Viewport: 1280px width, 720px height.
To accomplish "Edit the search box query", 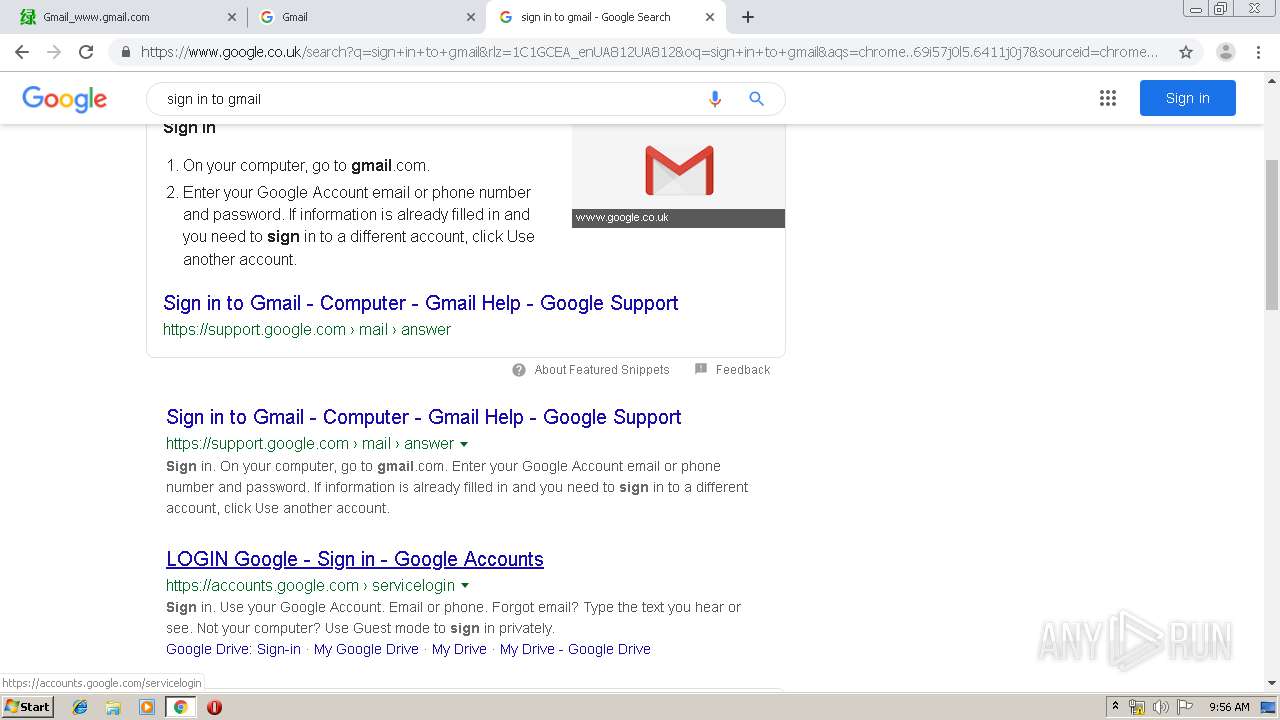I will coord(430,99).
